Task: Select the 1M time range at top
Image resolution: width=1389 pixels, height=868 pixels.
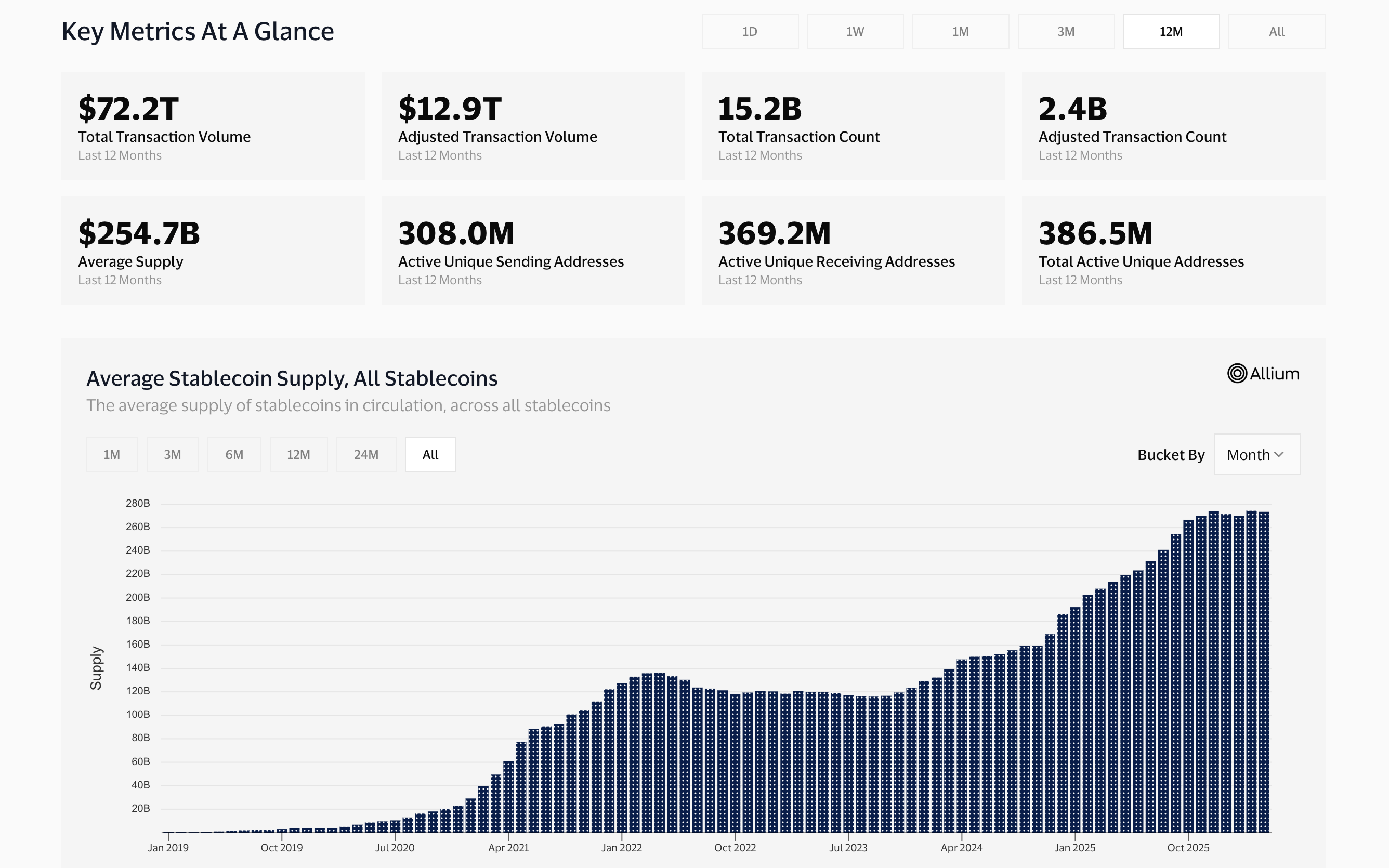Action: click(960, 32)
